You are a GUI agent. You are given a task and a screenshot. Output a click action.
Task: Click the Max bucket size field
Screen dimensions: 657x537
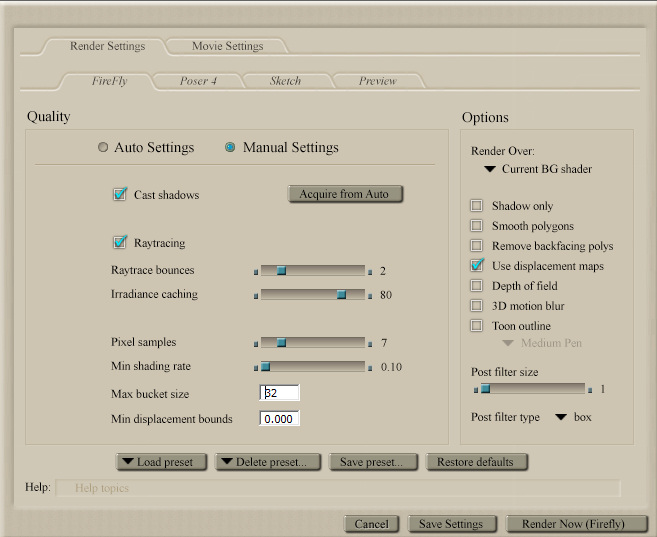coord(279,393)
